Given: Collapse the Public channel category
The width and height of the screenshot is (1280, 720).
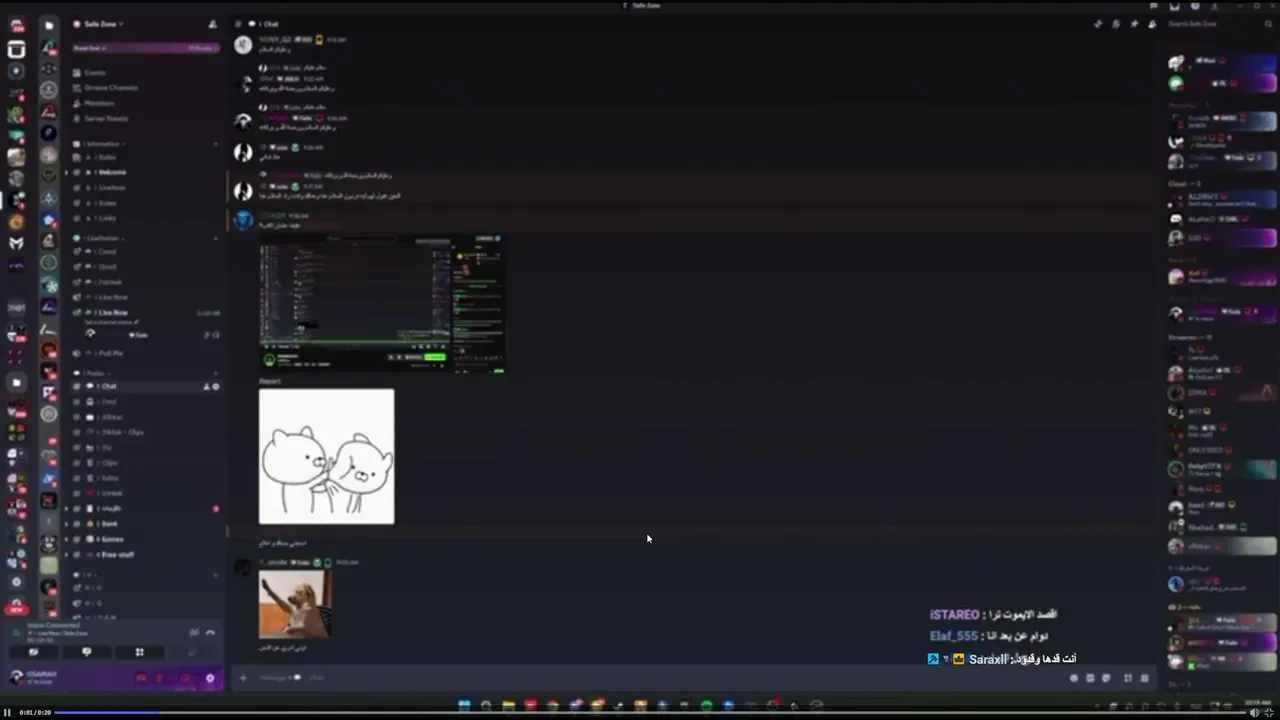Looking at the screenshot, I should point(95,373).
